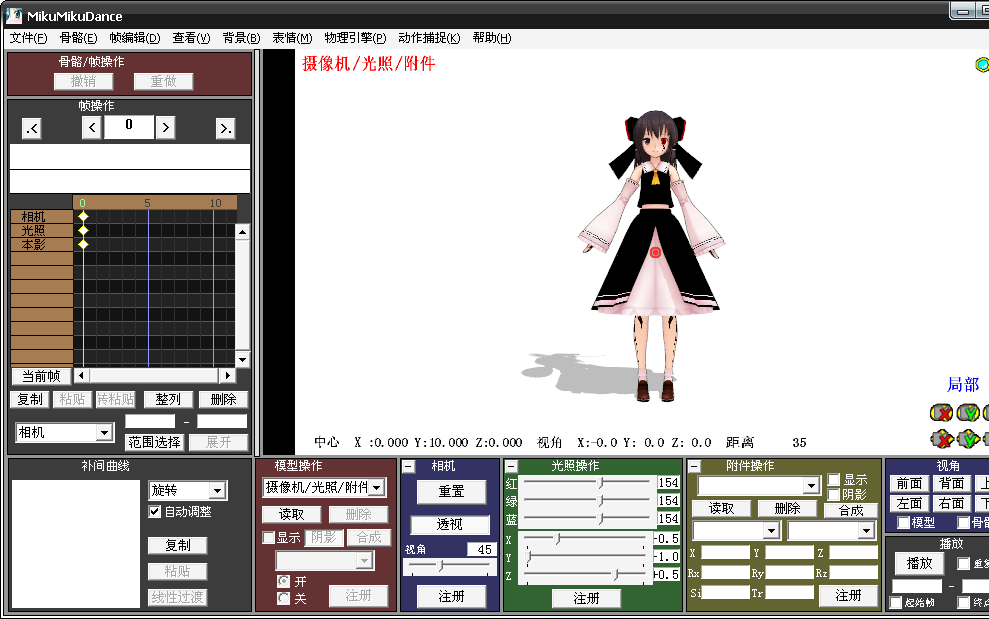The width and height of the screenshot is (989, 619).
Task: Click the Y-axis rotate gizmo icon (upper row)
Action: tap(968, 413)
